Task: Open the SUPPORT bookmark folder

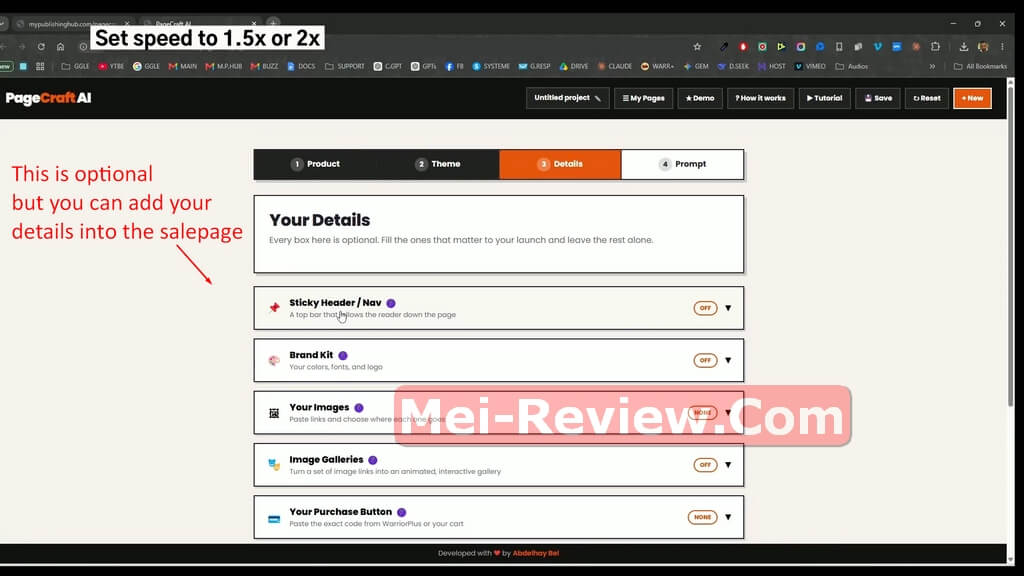Action: click(x=345, y=66)
